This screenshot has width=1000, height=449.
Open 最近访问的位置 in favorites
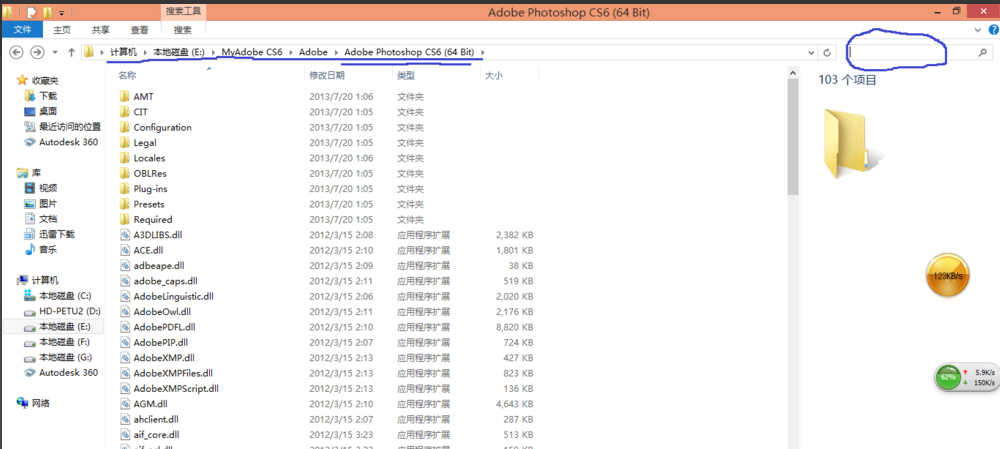pyautogui.click(x=62, y=126)
